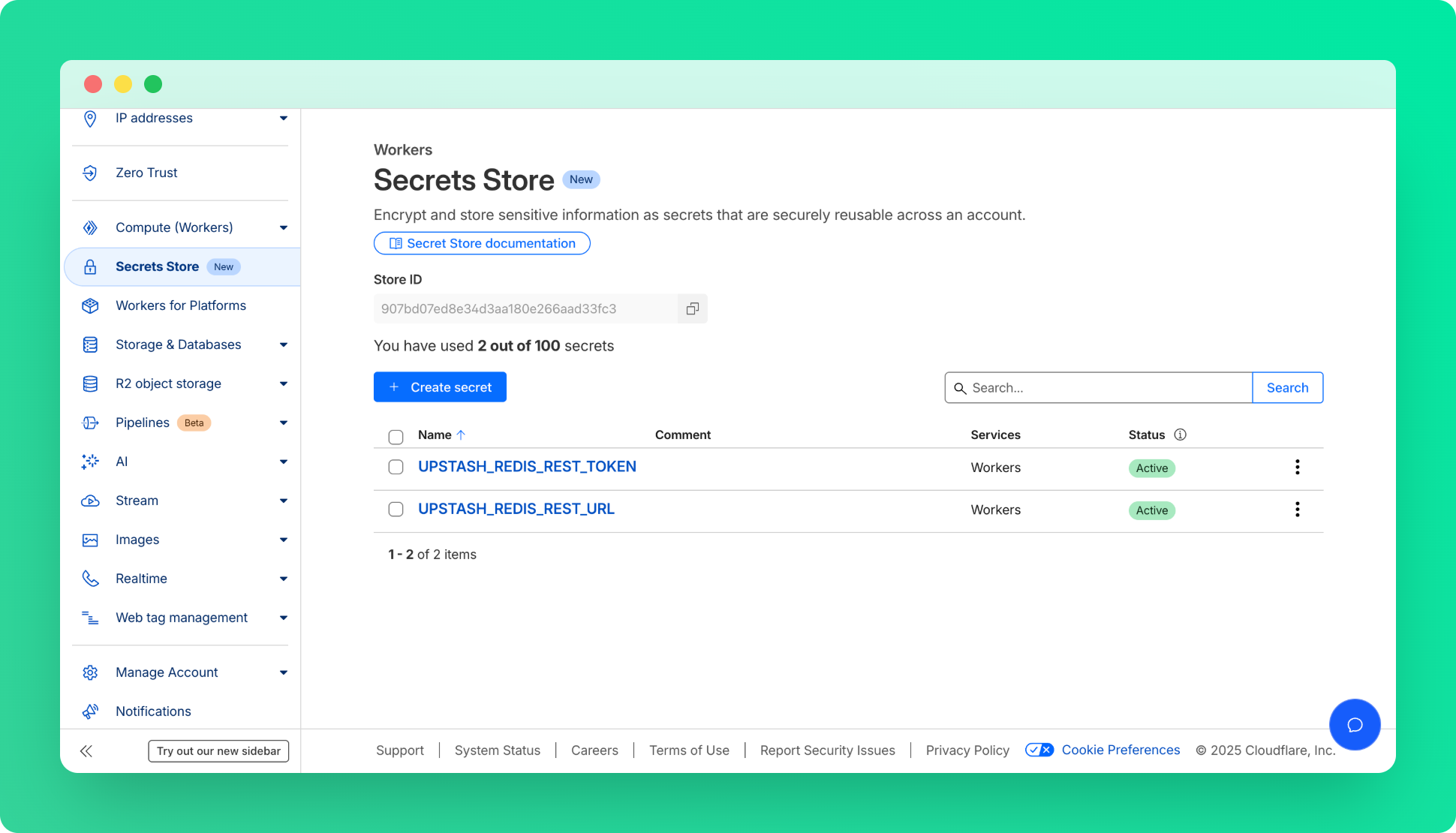Viewport: 1456px width, 833px height.
Task: Click the Active status badge for UPSTASH_REDIS_REST_TOKEN
Action: point(1151,468)
